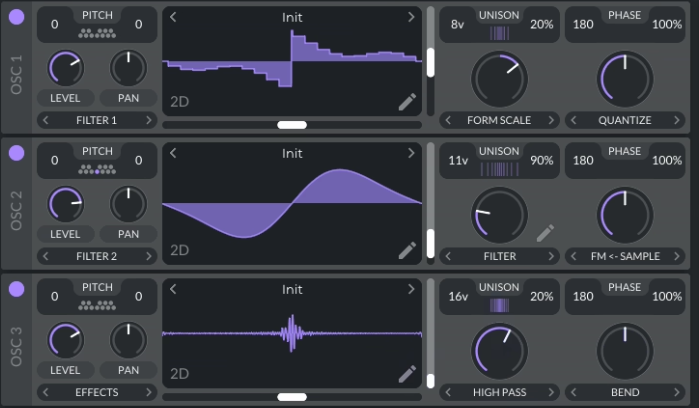Click OSC 3 unison voice spread display

tap(499, 305)
